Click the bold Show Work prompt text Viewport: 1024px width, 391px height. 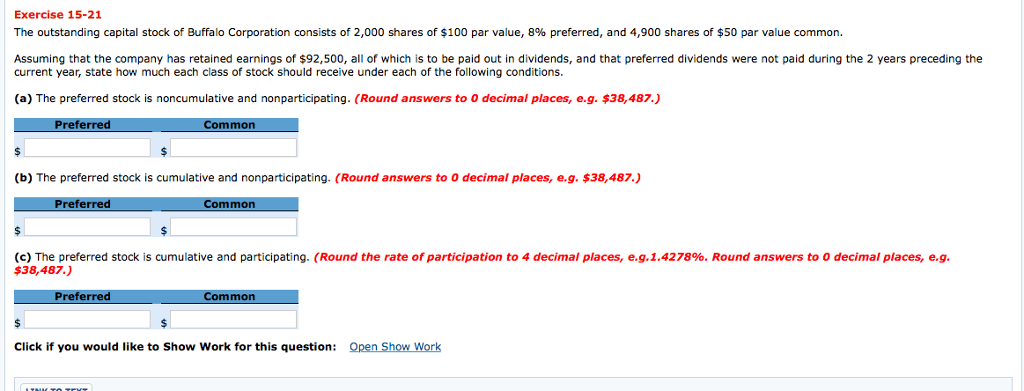click(175, 347)
